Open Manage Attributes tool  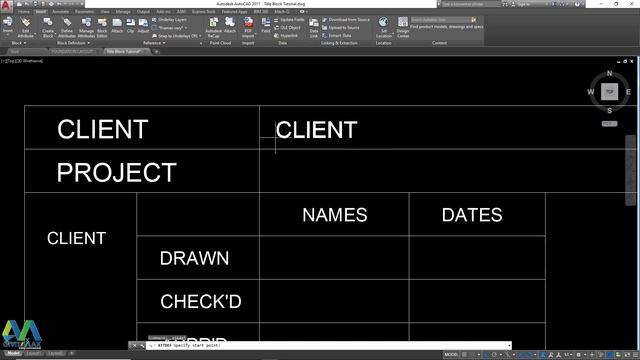tap(86, 27)
